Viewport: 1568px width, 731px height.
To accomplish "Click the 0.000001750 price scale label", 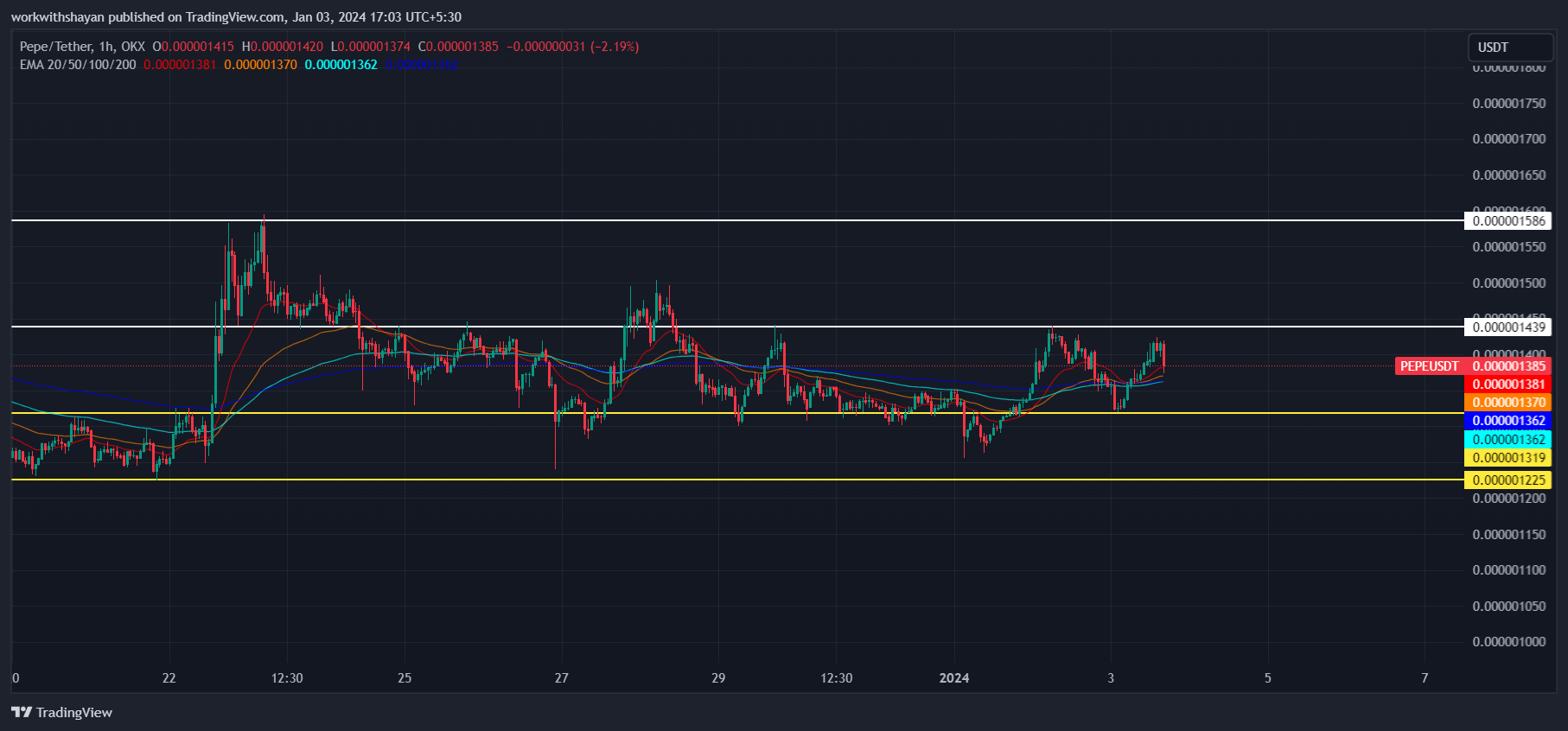I will click(x=1508, y=104).
